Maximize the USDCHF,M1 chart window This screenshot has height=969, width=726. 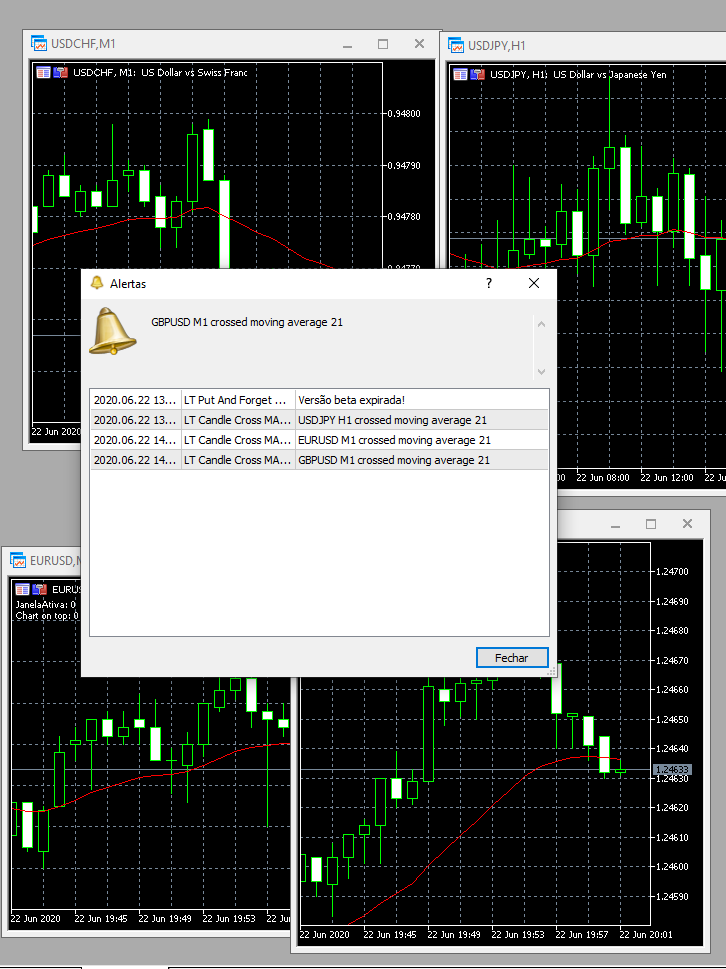(x=383, y=44)
